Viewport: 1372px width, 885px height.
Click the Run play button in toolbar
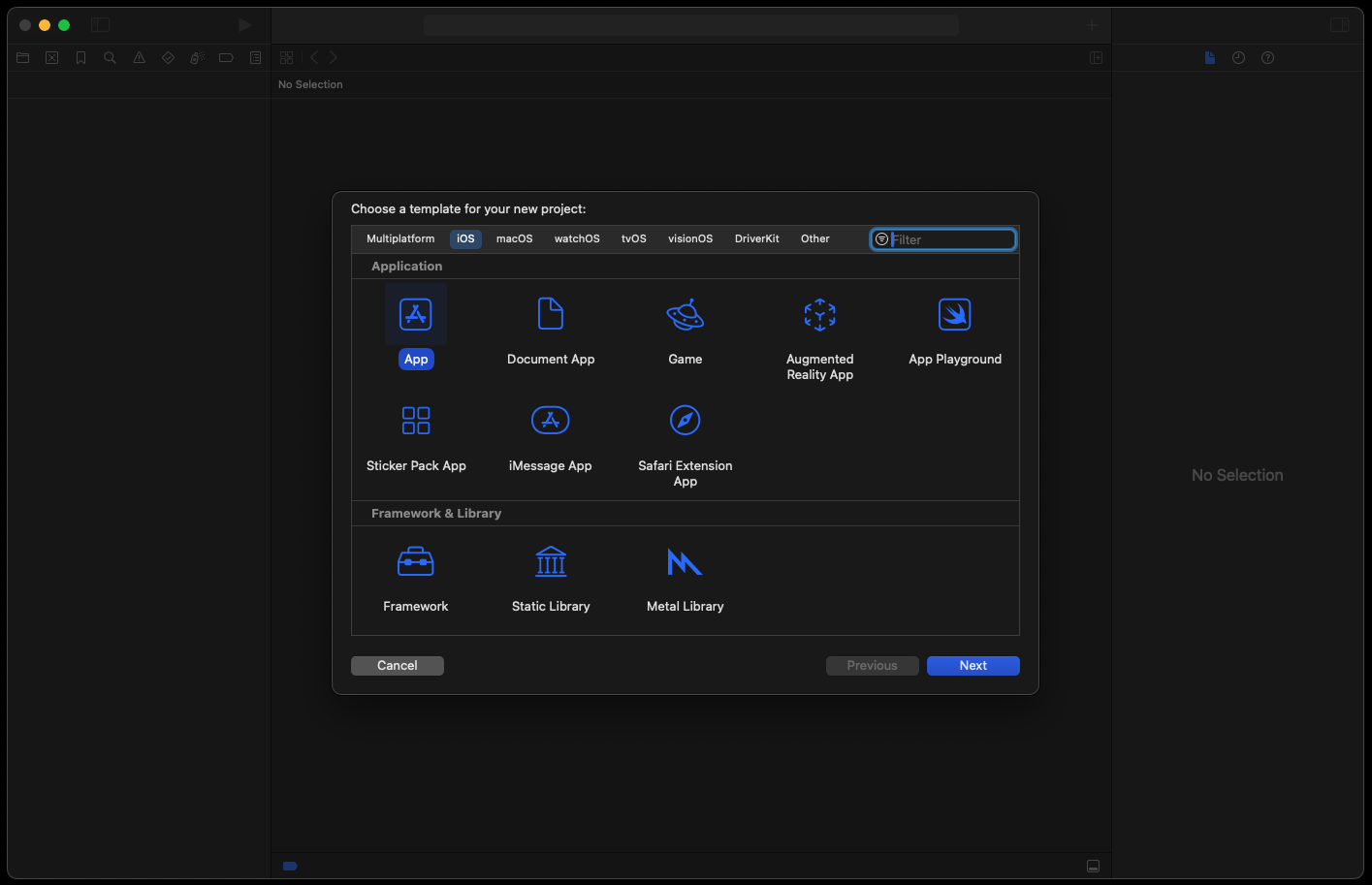245,25
